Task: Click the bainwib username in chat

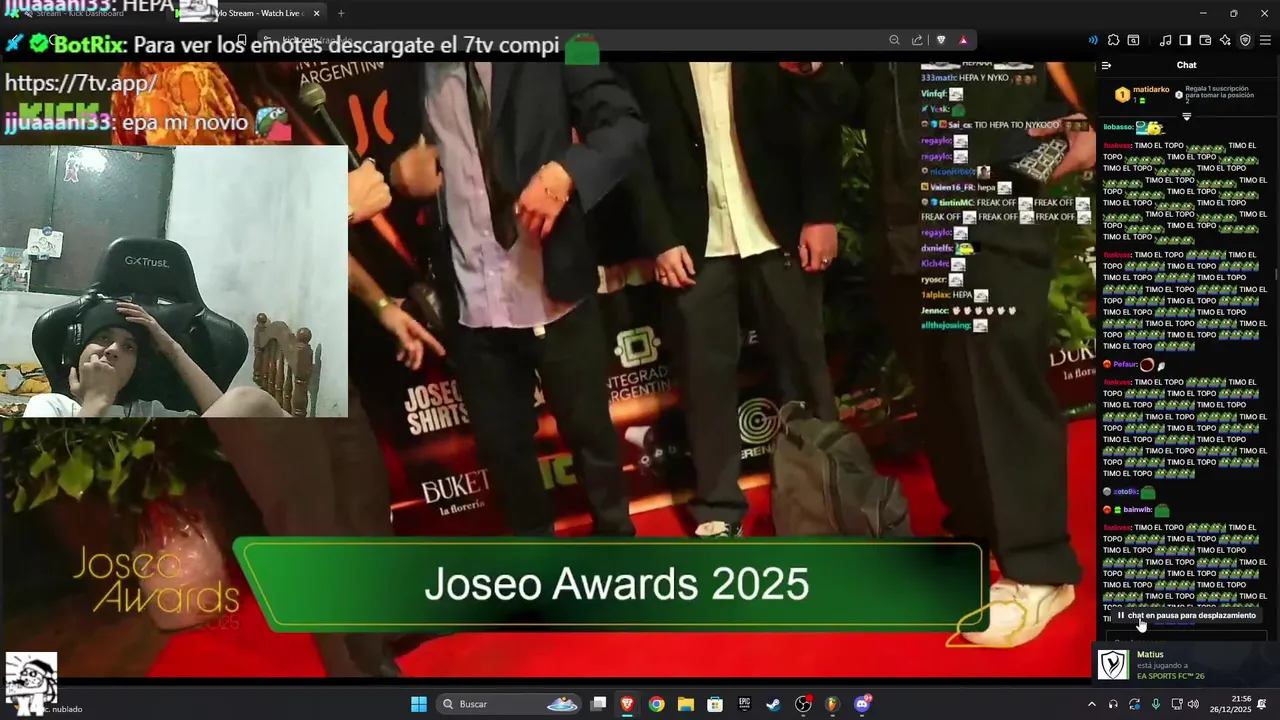Action: (1137, 510)
